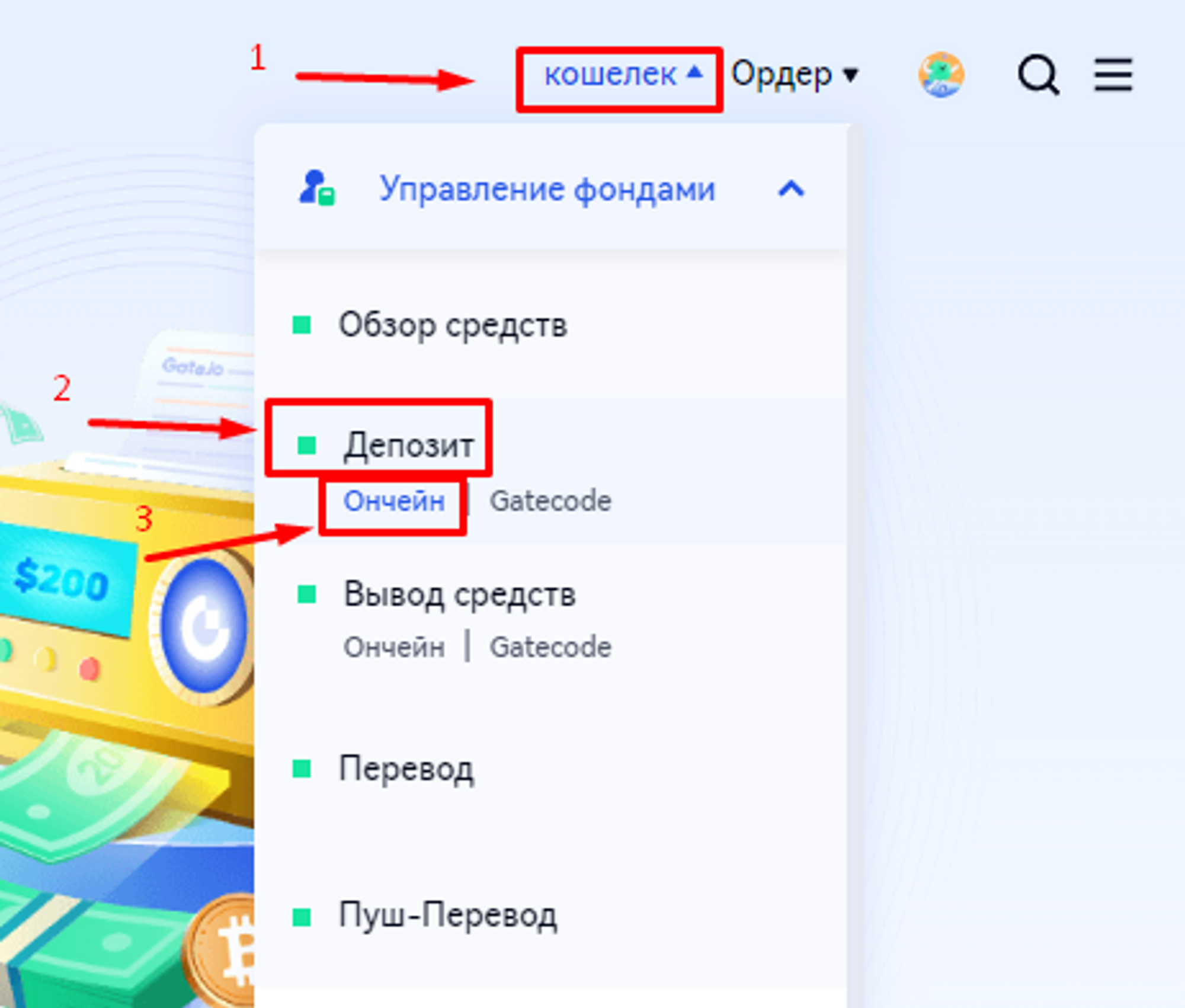Click the user avatar icon
Image resolution: width=1185 pixels, height=1008 pixels.
click(x=941, y=75)
